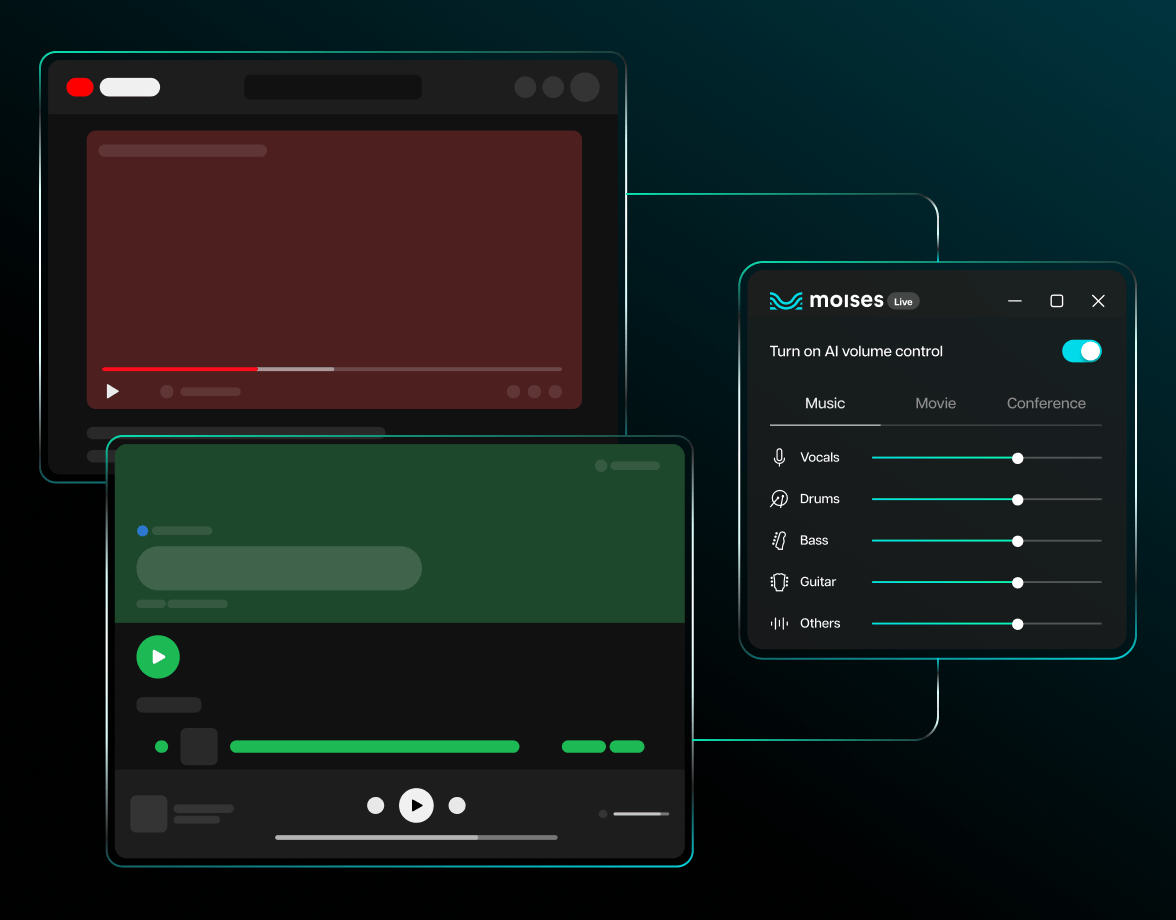Click the track row album thumbnail

point(199,747)
